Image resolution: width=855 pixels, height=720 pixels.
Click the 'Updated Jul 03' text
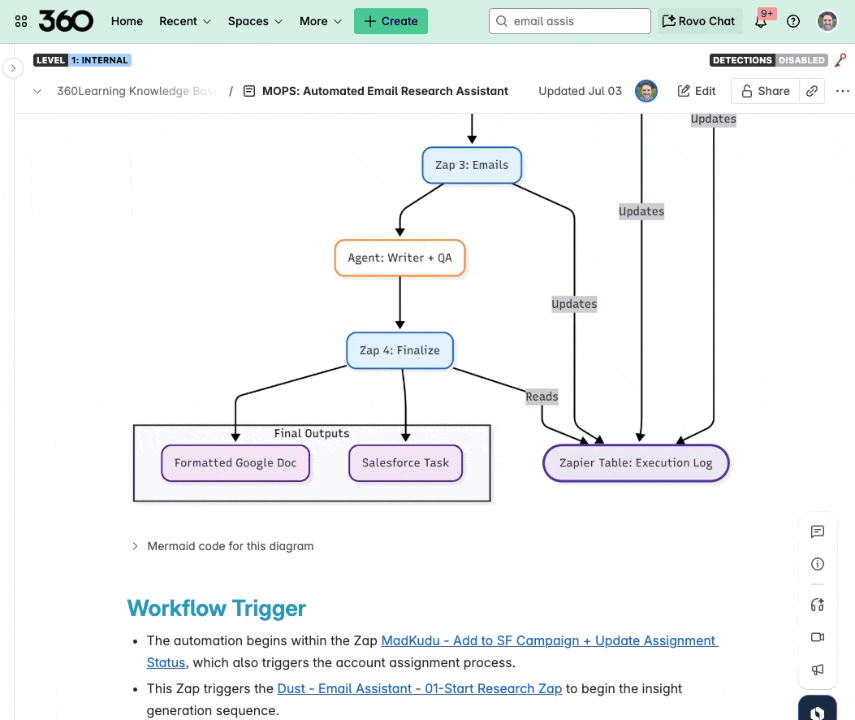(x=580, y=91)
